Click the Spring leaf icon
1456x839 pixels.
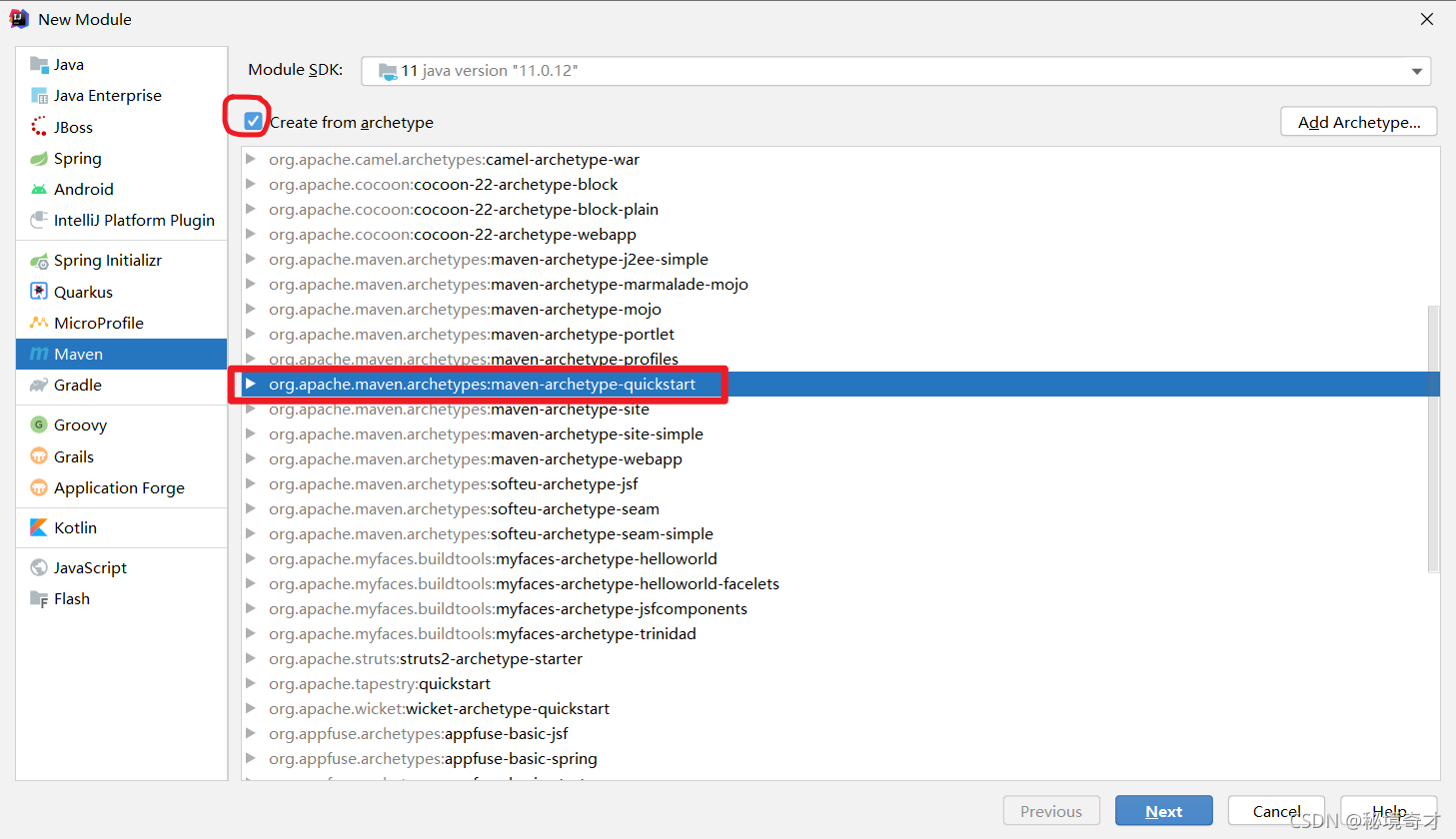tap(39, 159)
